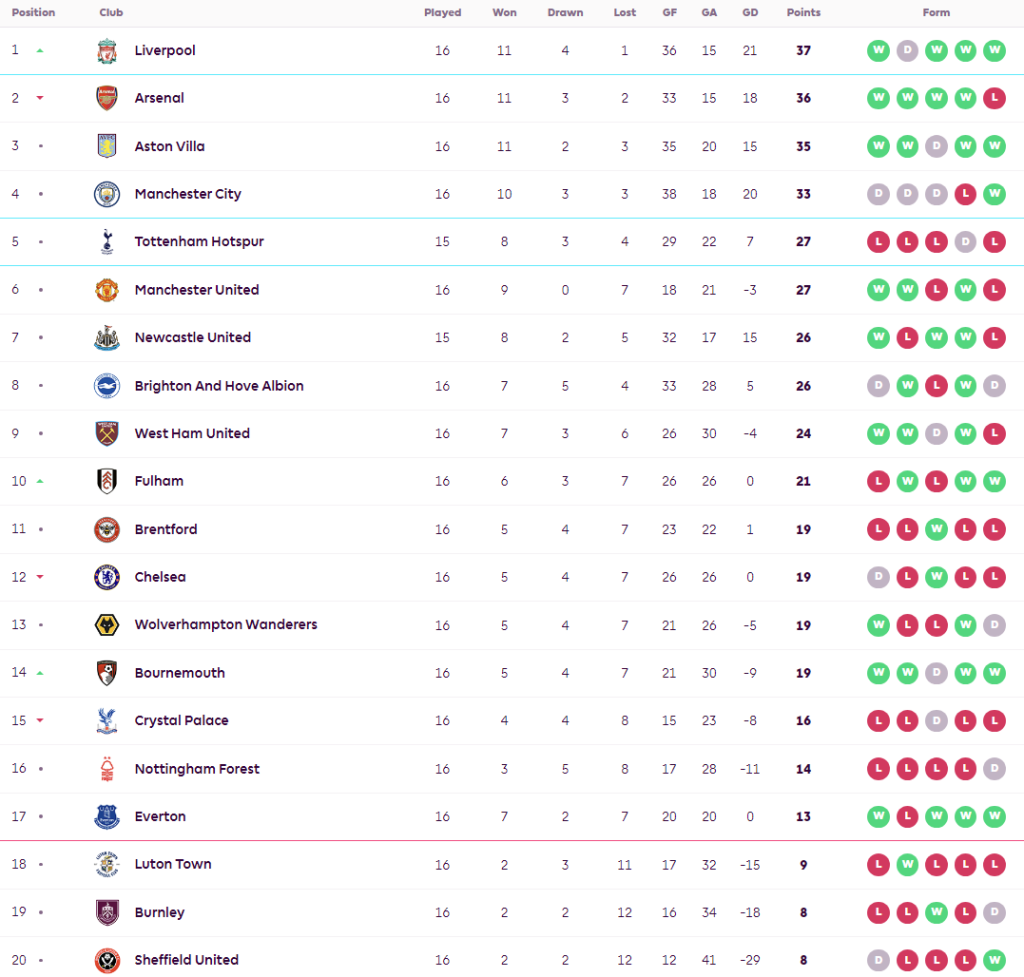Click the Chelsea club crest
This screenshot has height=977, width=1024.
[x=107, y=577]
